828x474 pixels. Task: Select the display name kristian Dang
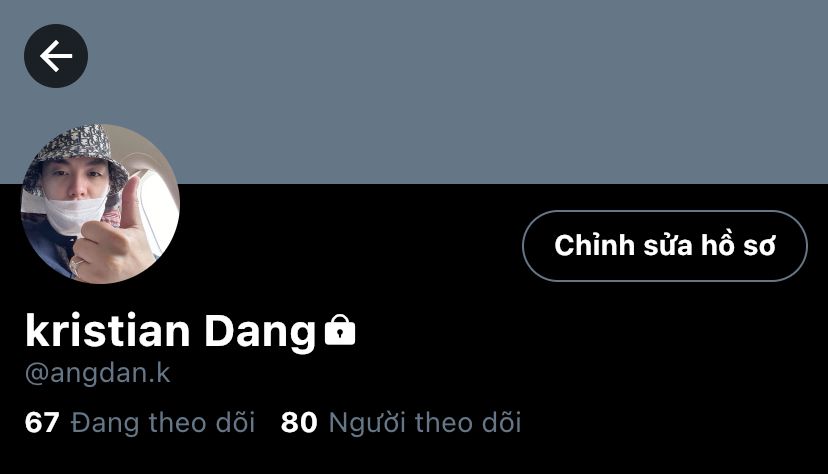click(x=171, y=331)
